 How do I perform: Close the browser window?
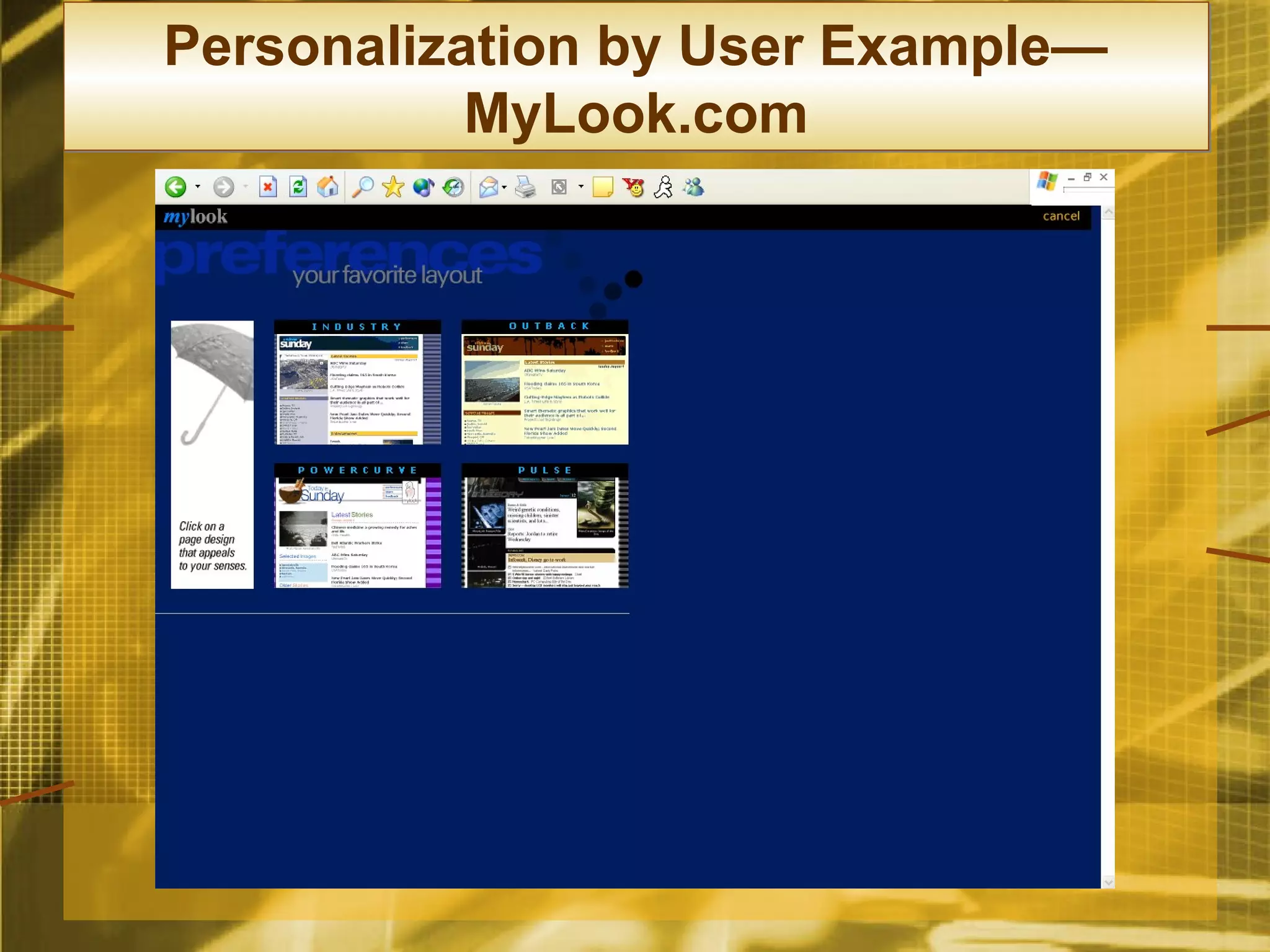[x=1104, y=177]
